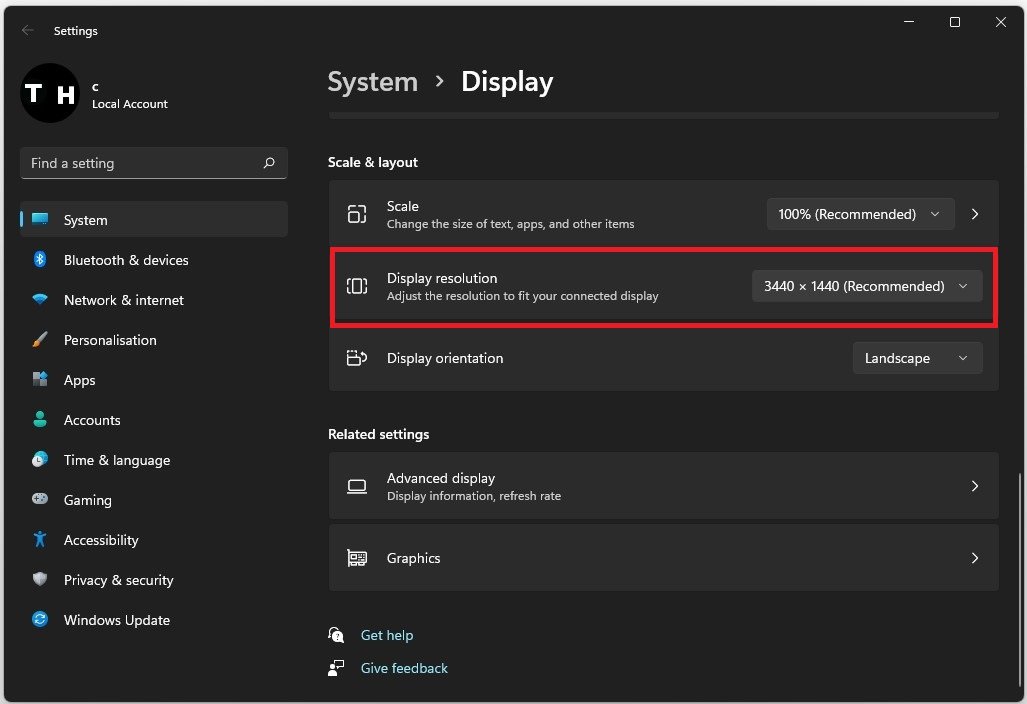1027x704 pixels.
Task: Click the Get help link
Action: 387,635
